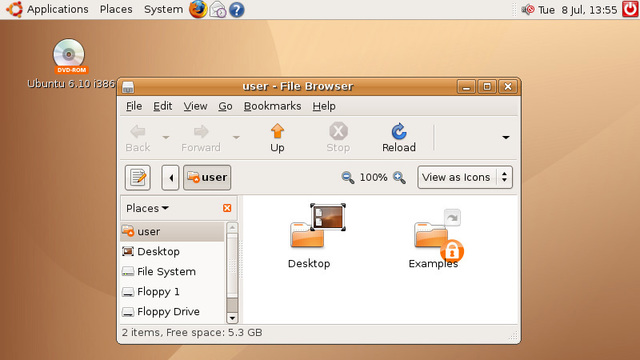The image size is (640, 360).
Task: Click the status text '2 items, Free space: 5.3 GB'
Action: pyautogui.click(x=192, y=333)
